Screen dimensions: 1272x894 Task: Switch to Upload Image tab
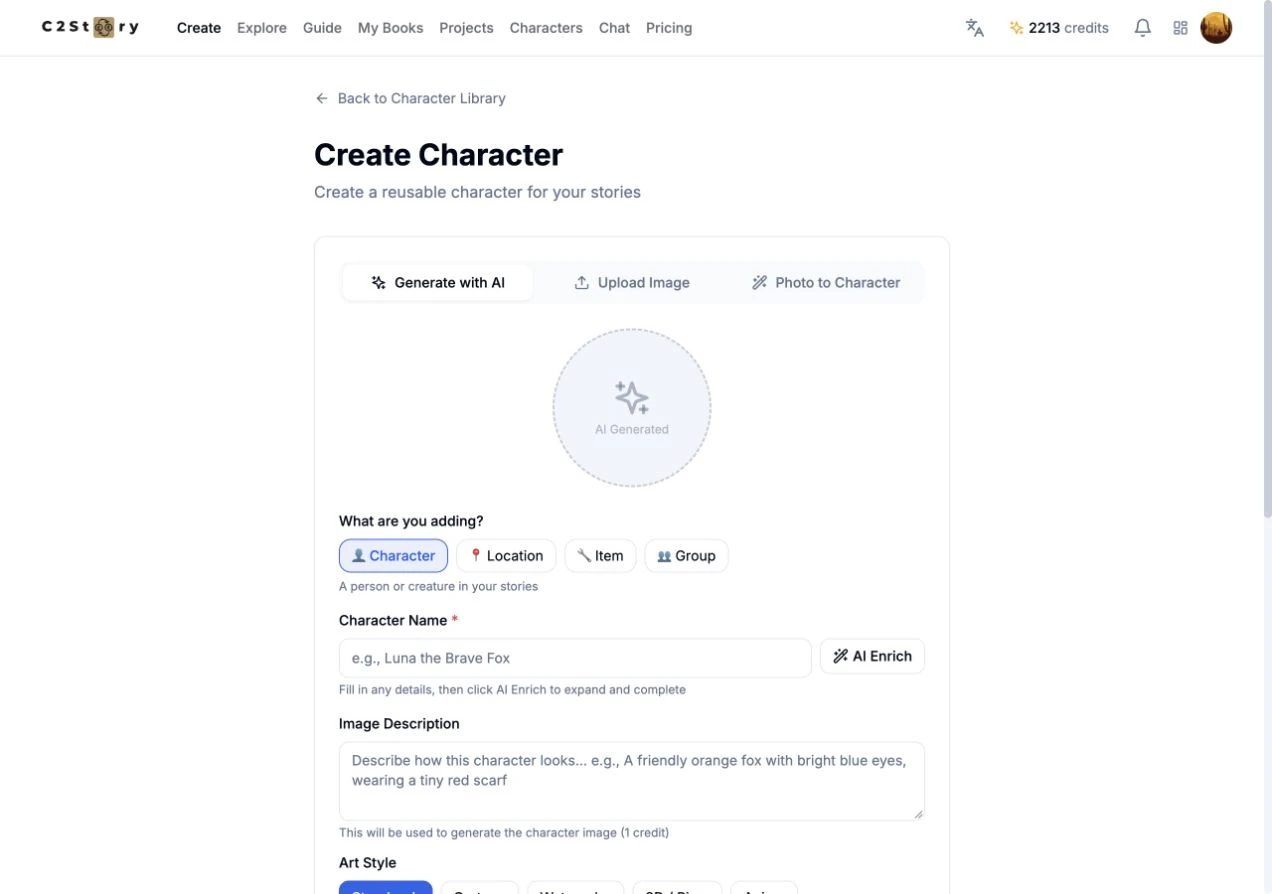point(632,283)
